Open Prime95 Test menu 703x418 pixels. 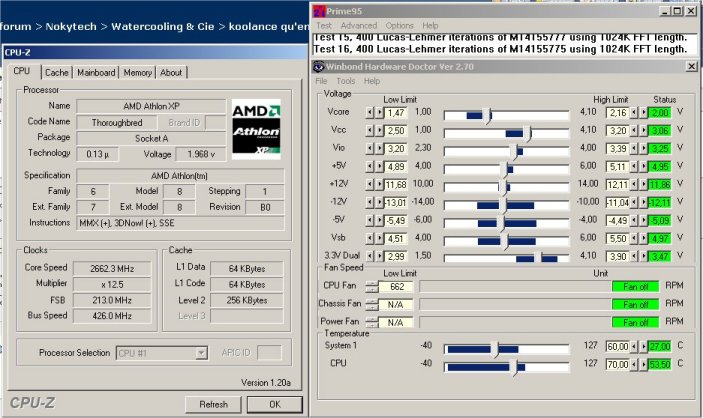324,26
